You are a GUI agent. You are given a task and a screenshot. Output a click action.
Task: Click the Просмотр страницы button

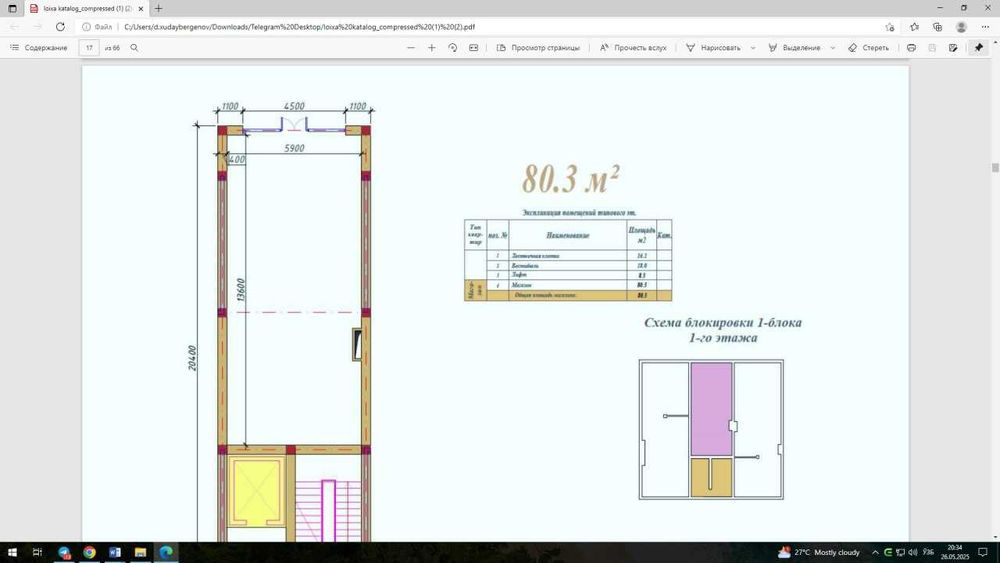pos(538,48)
